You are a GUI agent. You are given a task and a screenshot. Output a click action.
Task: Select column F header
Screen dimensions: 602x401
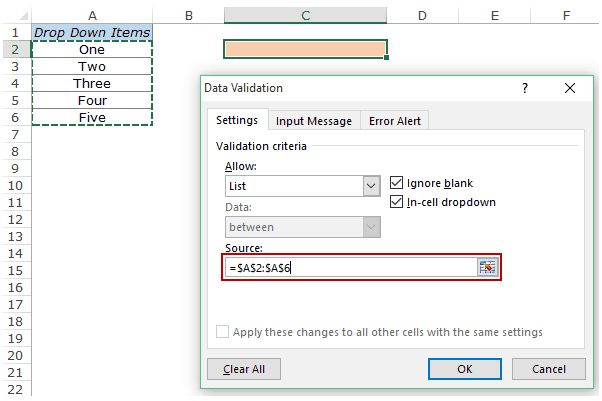[x=566, y=16]
